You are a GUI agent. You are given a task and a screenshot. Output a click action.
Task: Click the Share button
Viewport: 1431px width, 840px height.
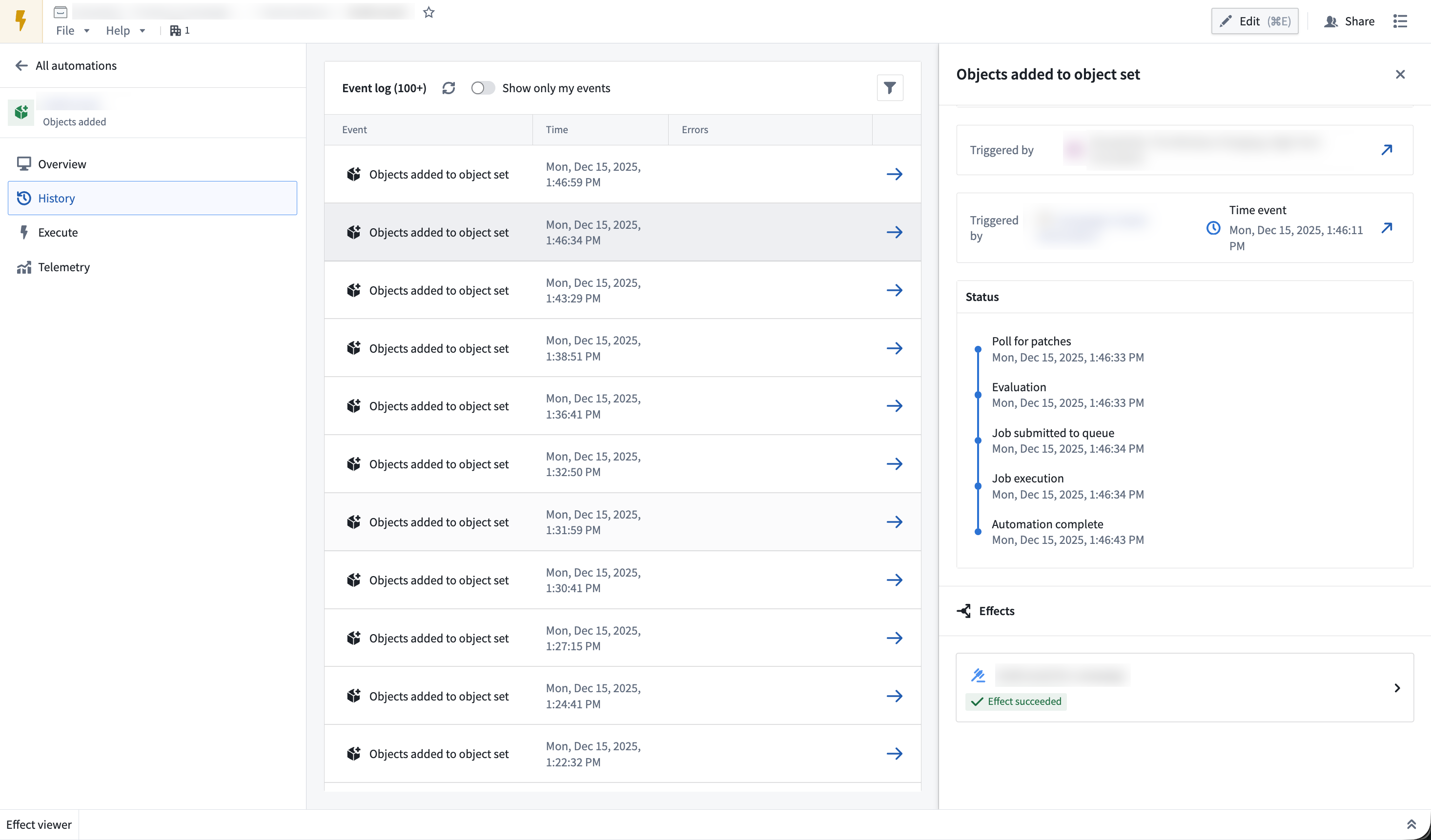click(1349, 21)
